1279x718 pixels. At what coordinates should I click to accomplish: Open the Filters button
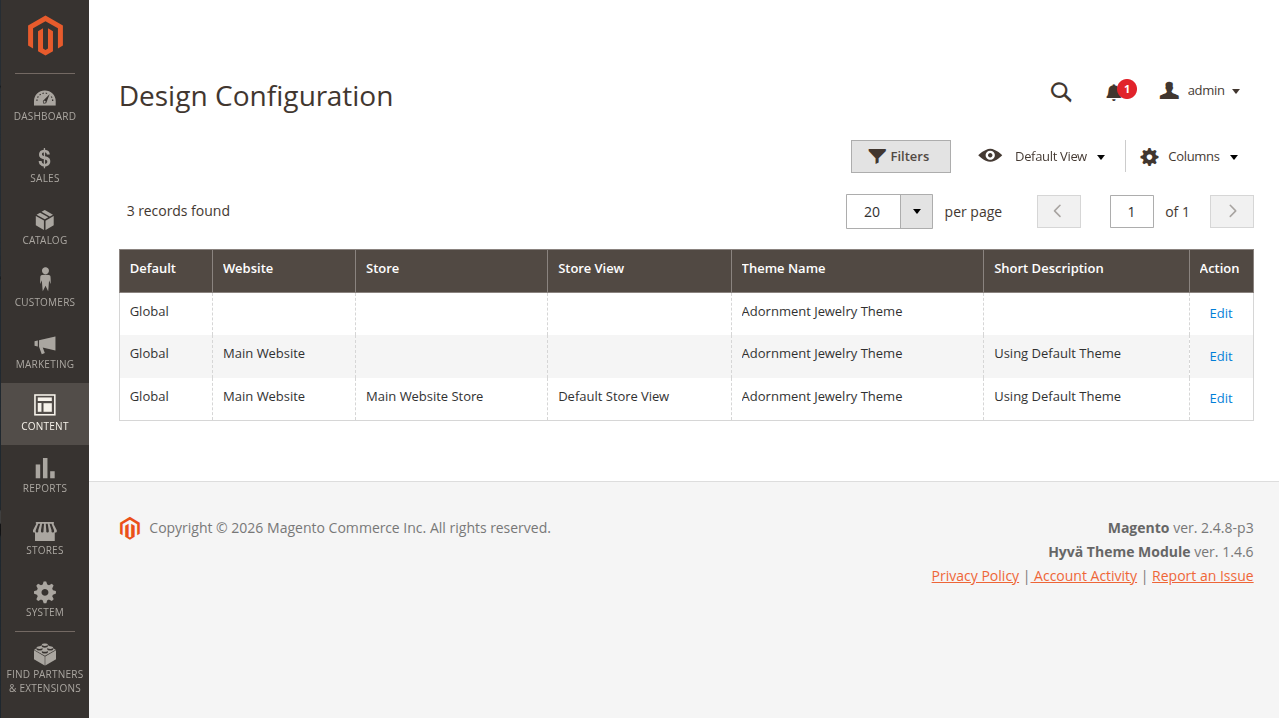point(901,156)
